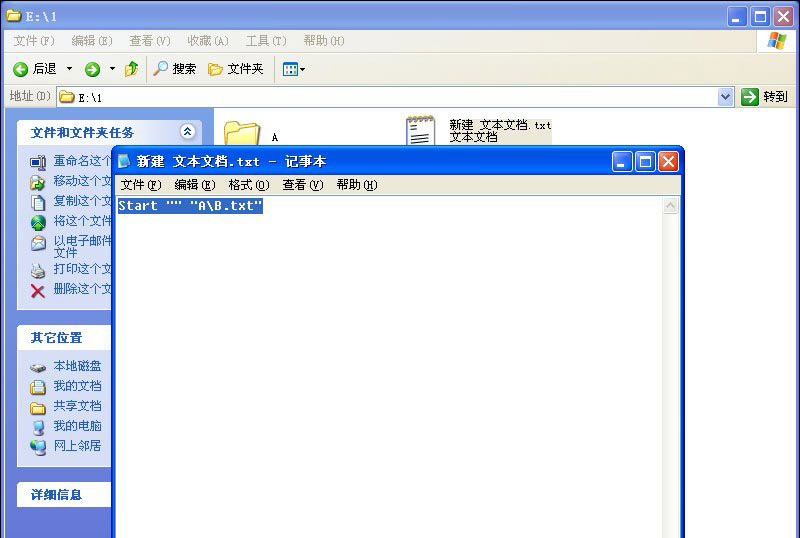Image resolution: width=800 pixels, height=538 pixels.
Task: Click in the address bar field showing E:\1
Action: point(390,97)
